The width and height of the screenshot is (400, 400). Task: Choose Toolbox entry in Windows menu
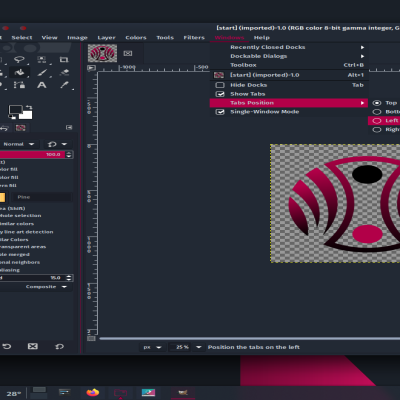(289, 65)
